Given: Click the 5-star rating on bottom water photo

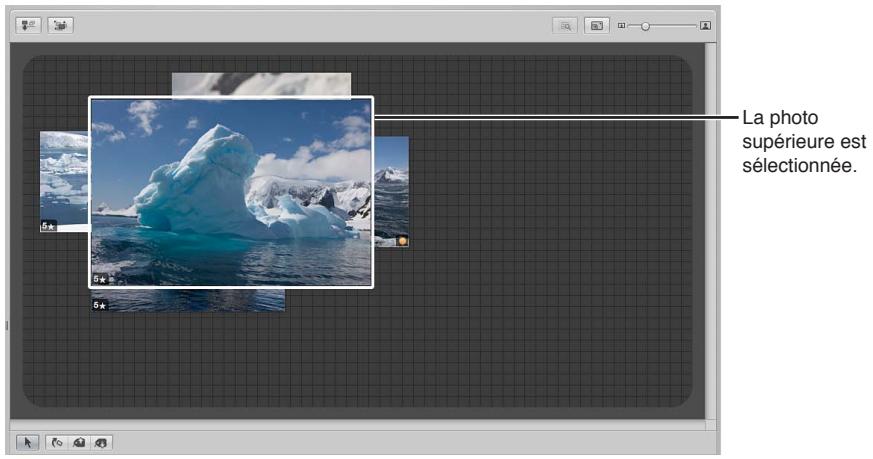Looking at the screenshot, I should [100, 305].
